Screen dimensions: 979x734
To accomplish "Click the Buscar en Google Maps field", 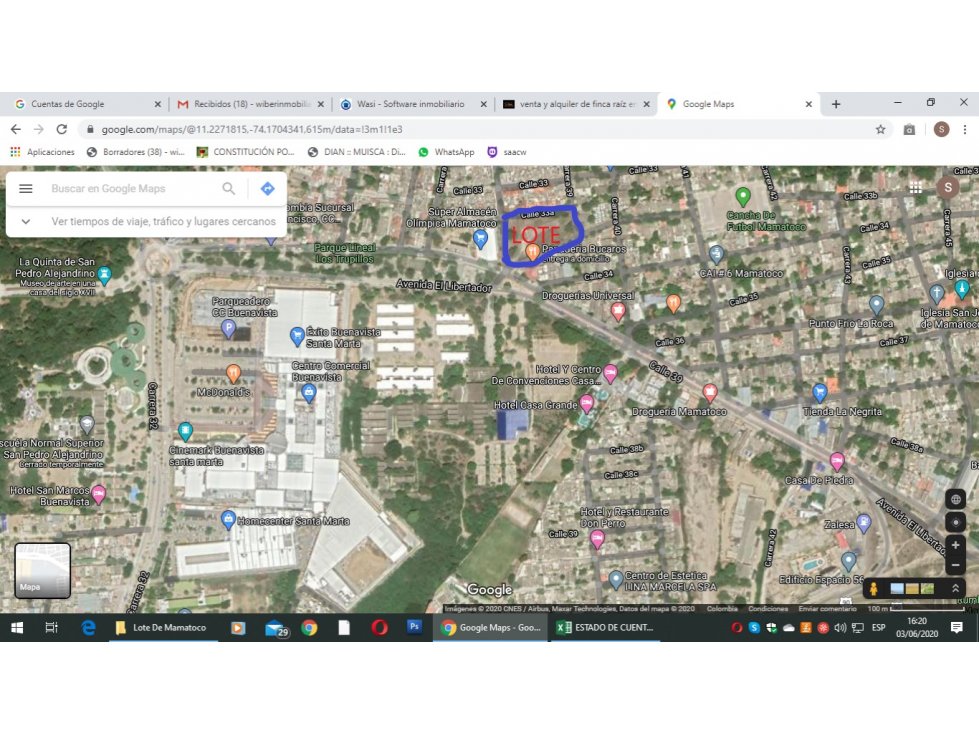I will (132, 188).
